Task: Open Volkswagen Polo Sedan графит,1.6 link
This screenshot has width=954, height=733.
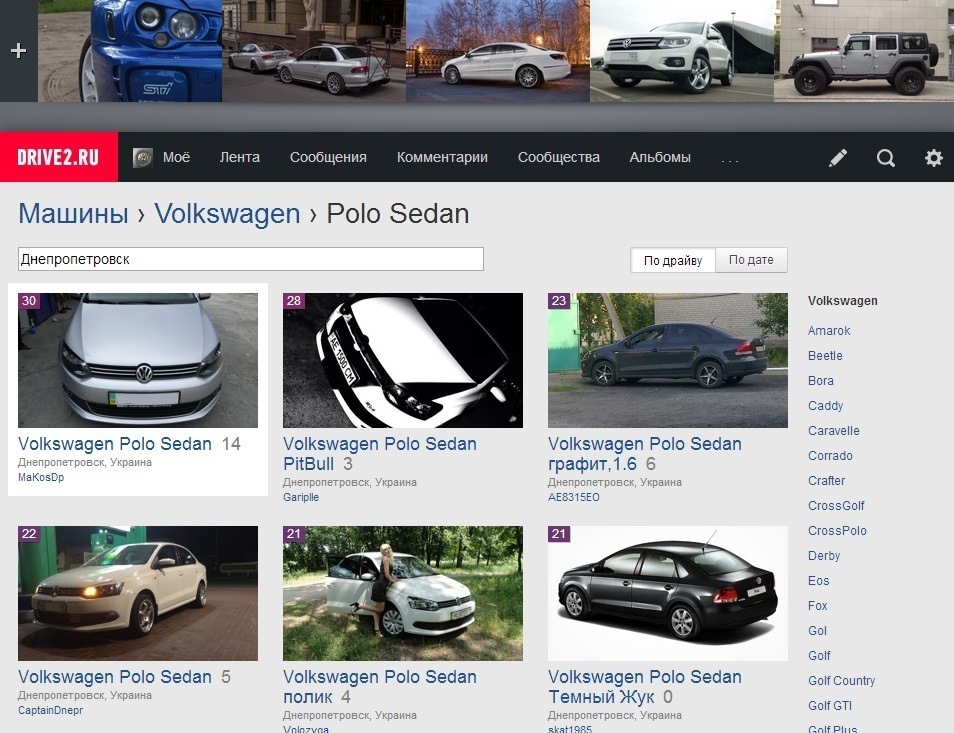Action: pos(644,454)
